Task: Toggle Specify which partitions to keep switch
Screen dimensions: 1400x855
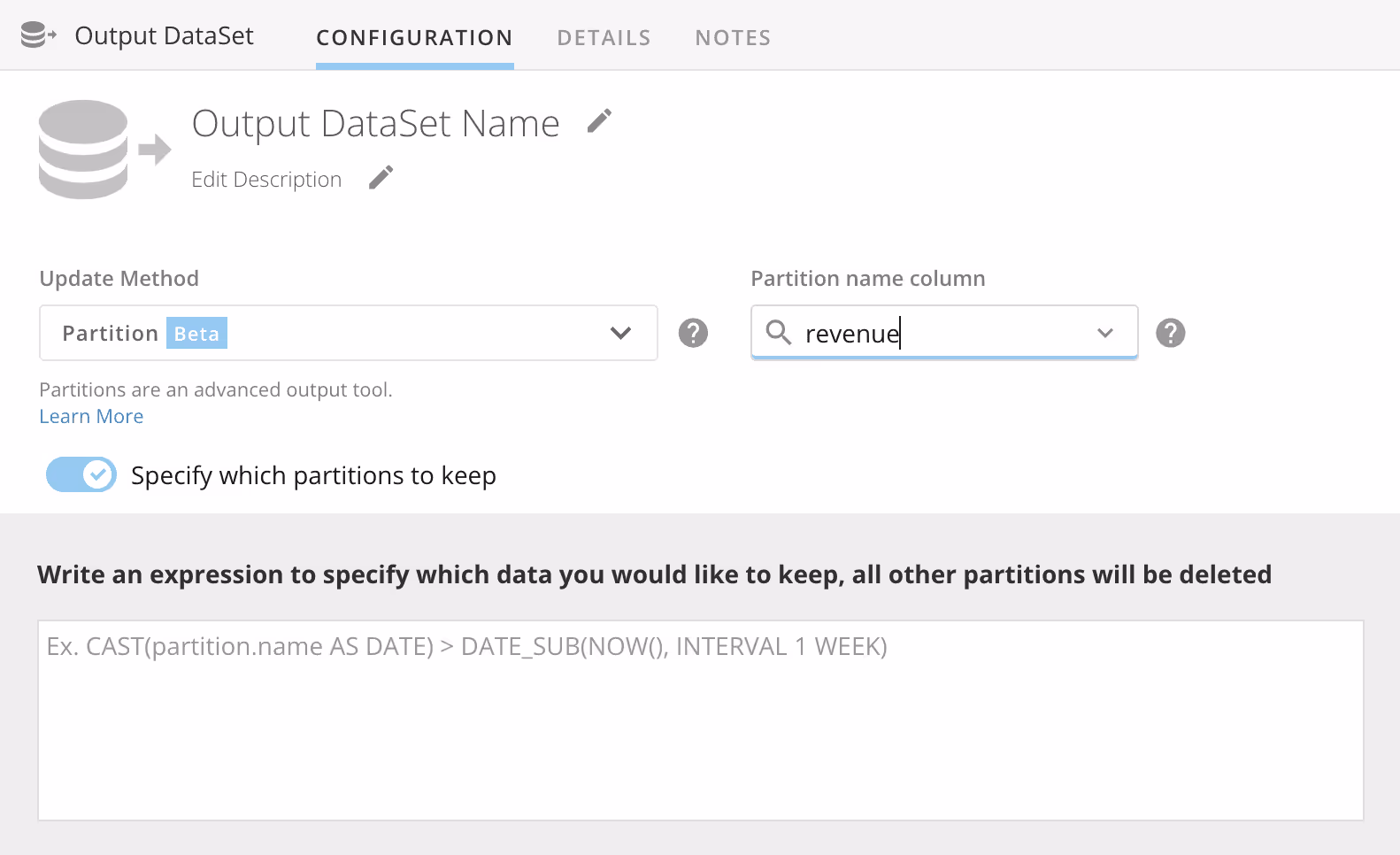Action: pos(81,474)
